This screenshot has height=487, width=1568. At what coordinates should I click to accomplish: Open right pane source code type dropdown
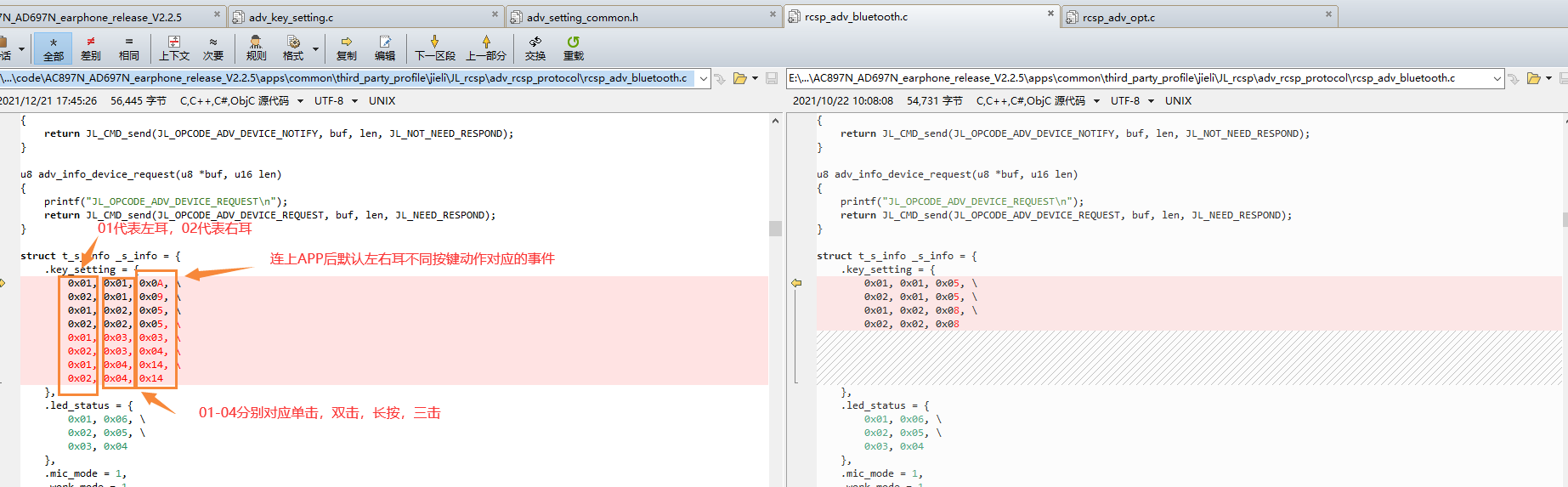click(x=1037, y=100)
